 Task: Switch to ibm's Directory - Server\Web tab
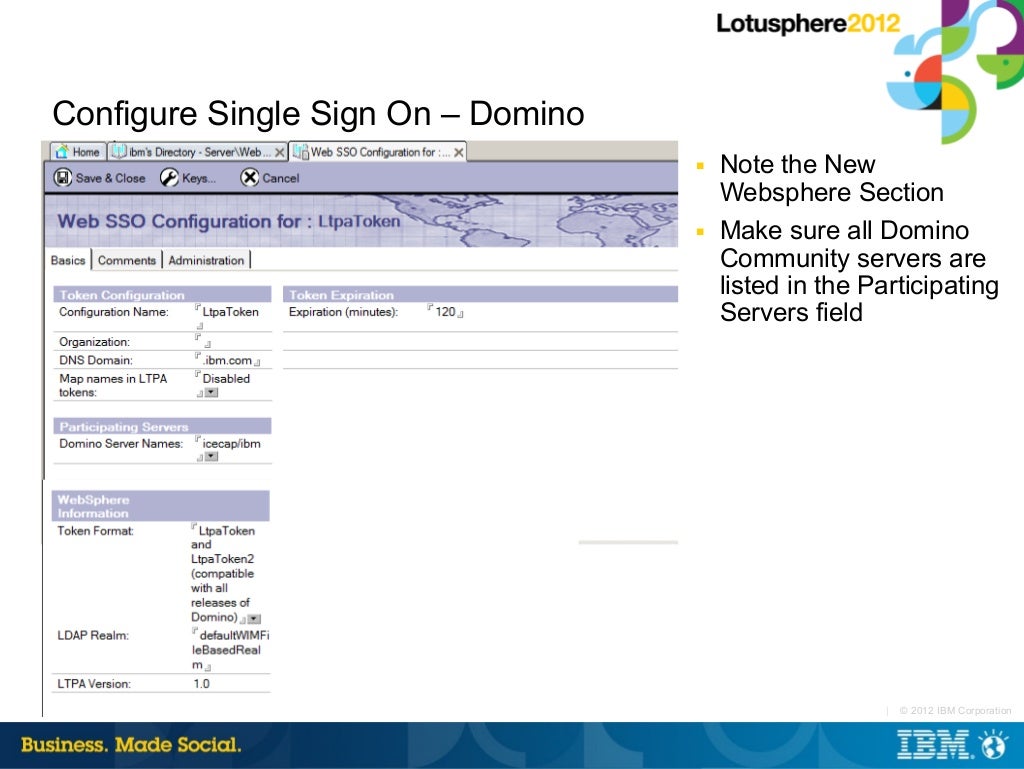point(197,152)
